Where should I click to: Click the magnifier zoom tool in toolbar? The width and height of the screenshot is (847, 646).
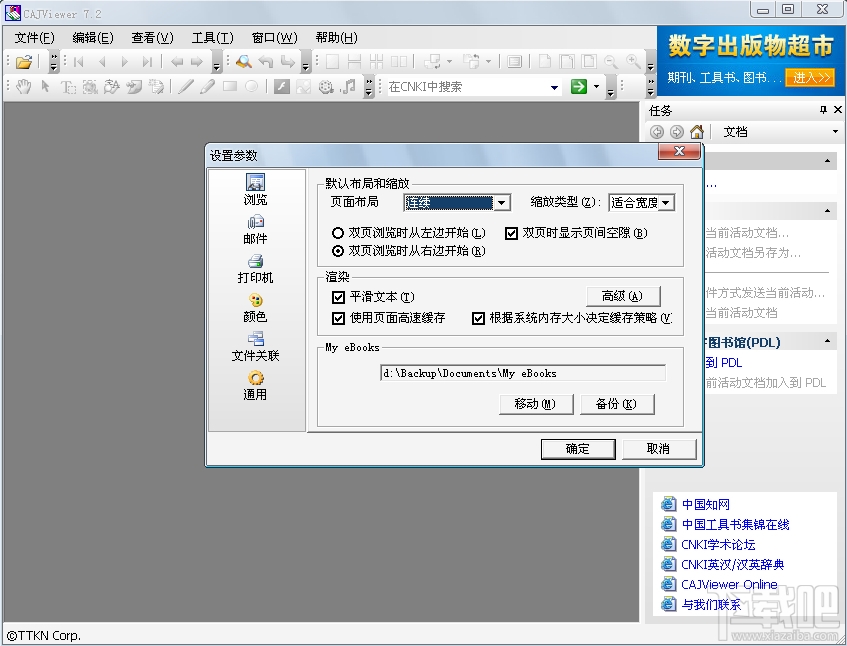243,61
